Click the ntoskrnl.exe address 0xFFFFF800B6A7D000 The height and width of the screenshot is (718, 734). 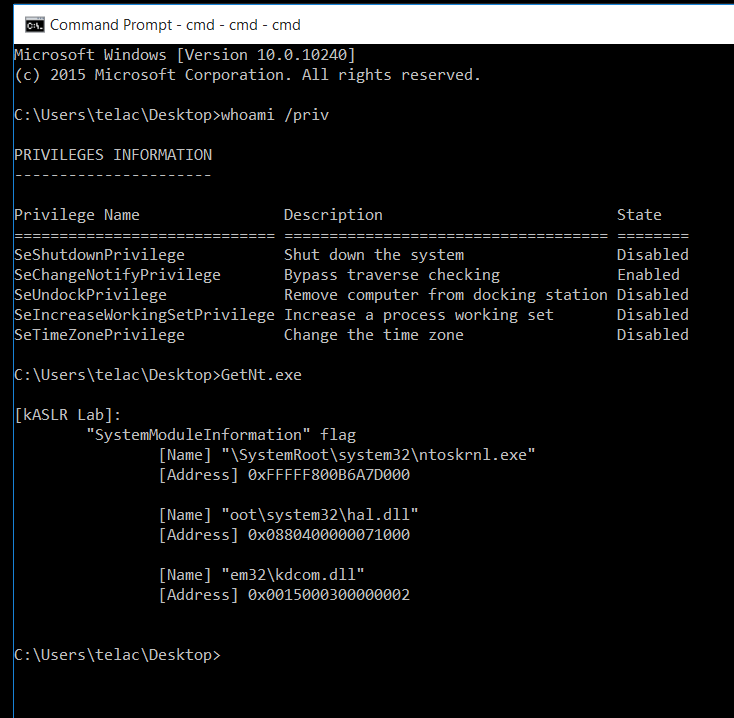click(x=329, y=475)
